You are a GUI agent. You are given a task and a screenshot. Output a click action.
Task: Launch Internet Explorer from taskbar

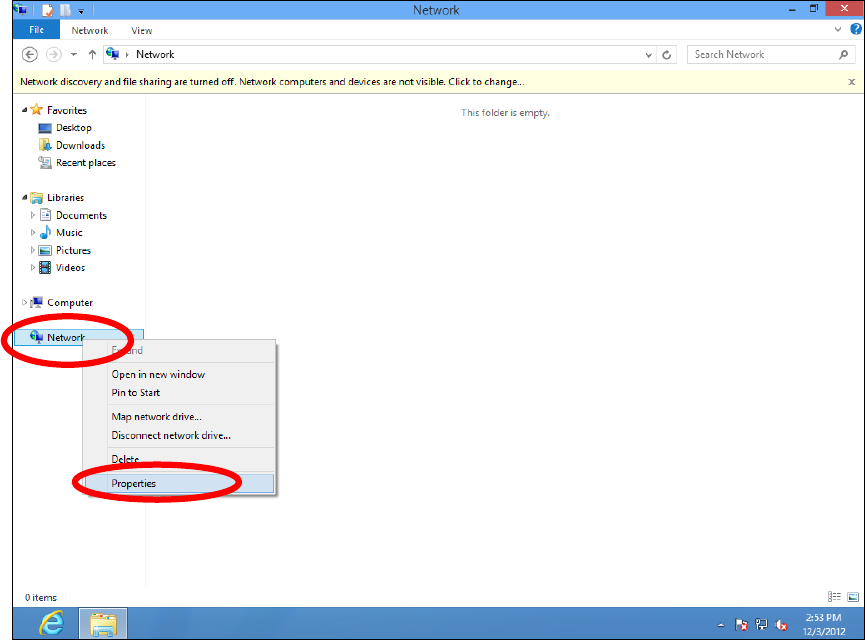(52, 624)
